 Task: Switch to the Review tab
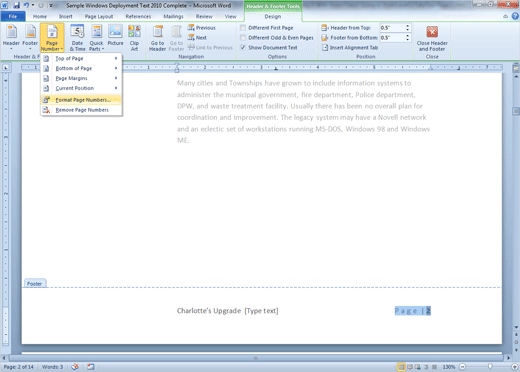click(204, 16)
